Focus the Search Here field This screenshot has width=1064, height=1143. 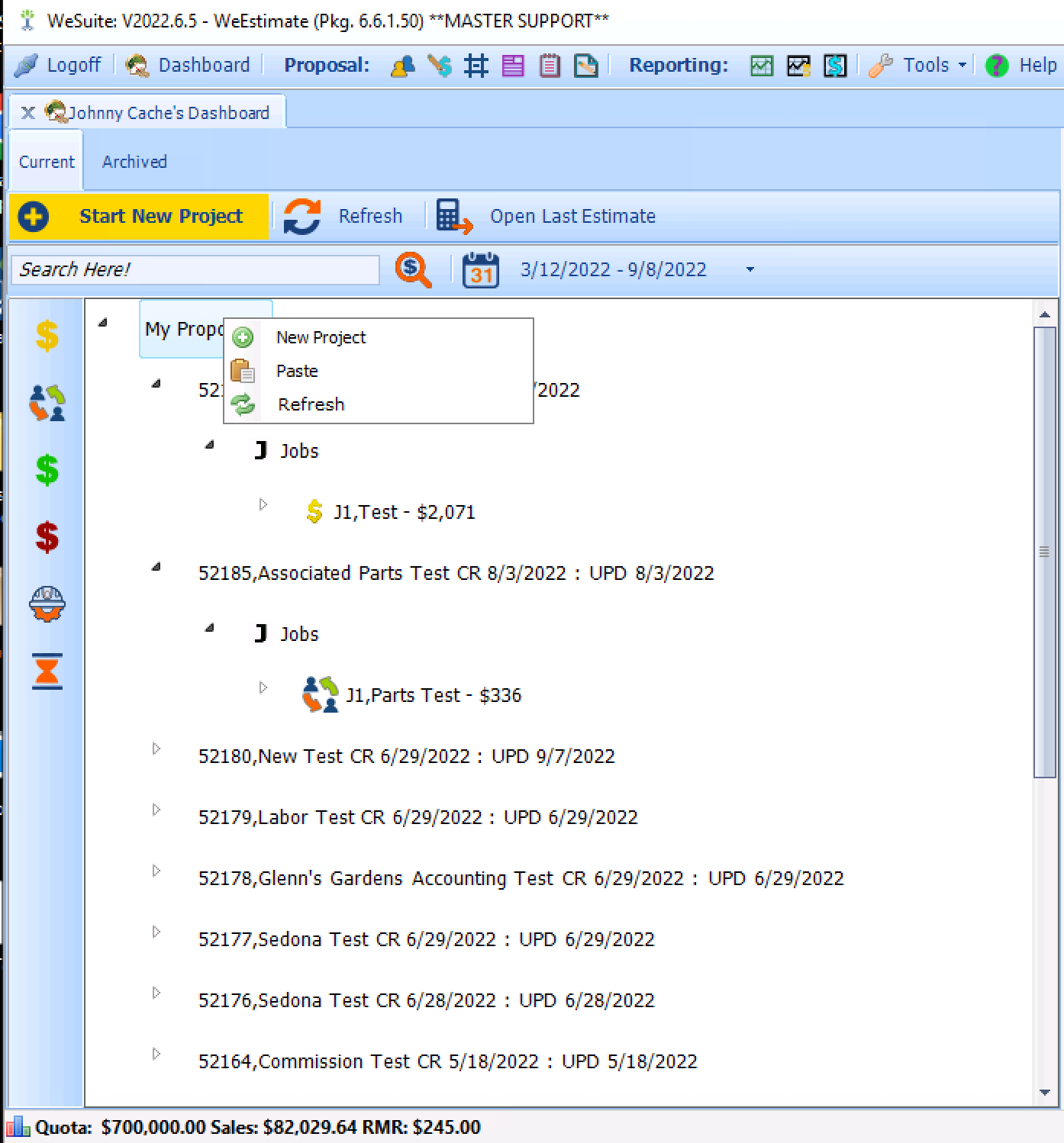coord(195,270)
